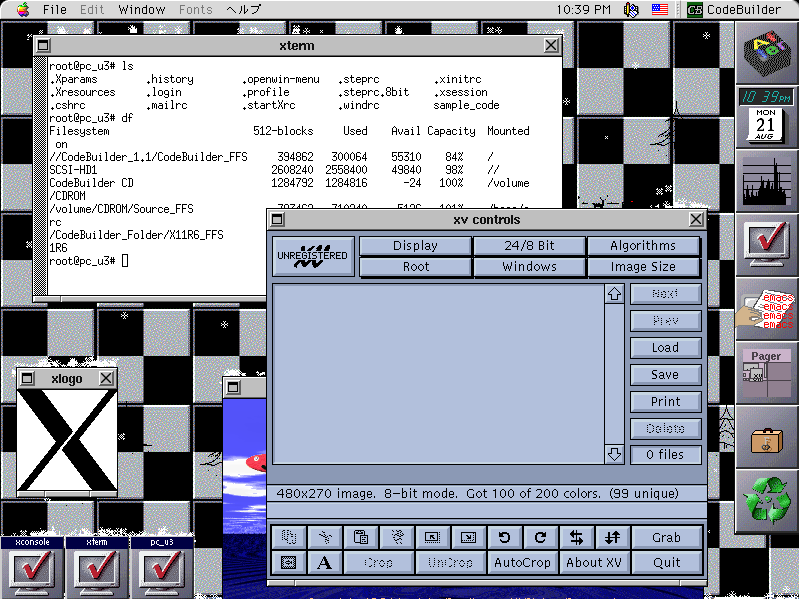Click the xlogo window X graphic
Image resolution: width=799 pixels, height=599 pixels.
pyautogui.click(x=67, y=441)
